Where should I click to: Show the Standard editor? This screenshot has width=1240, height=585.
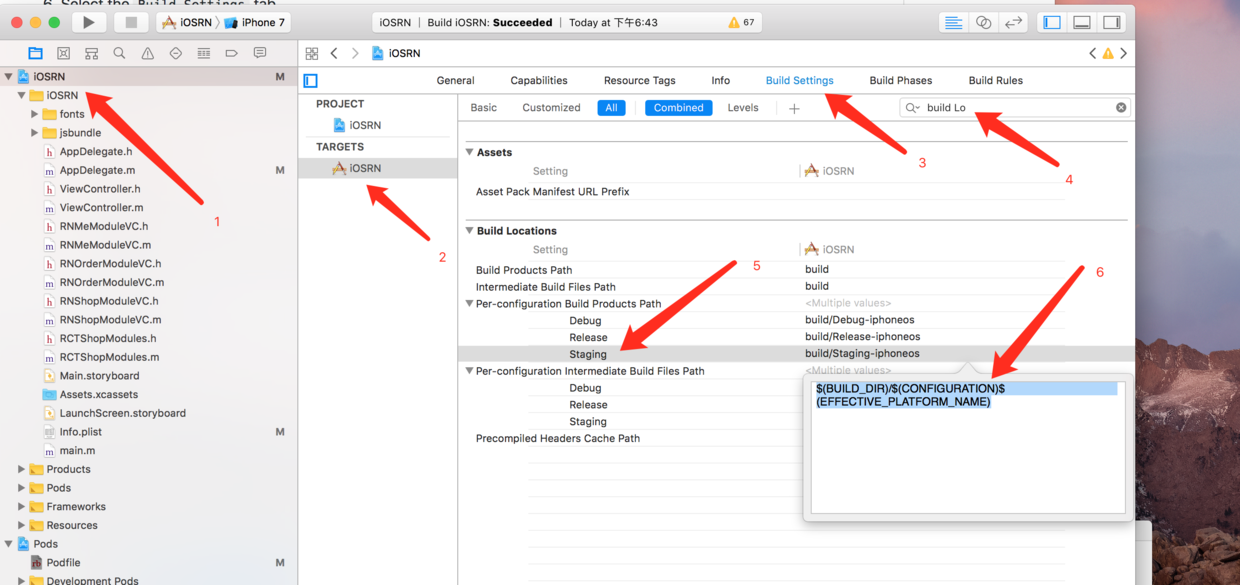(x=954, y=22)
